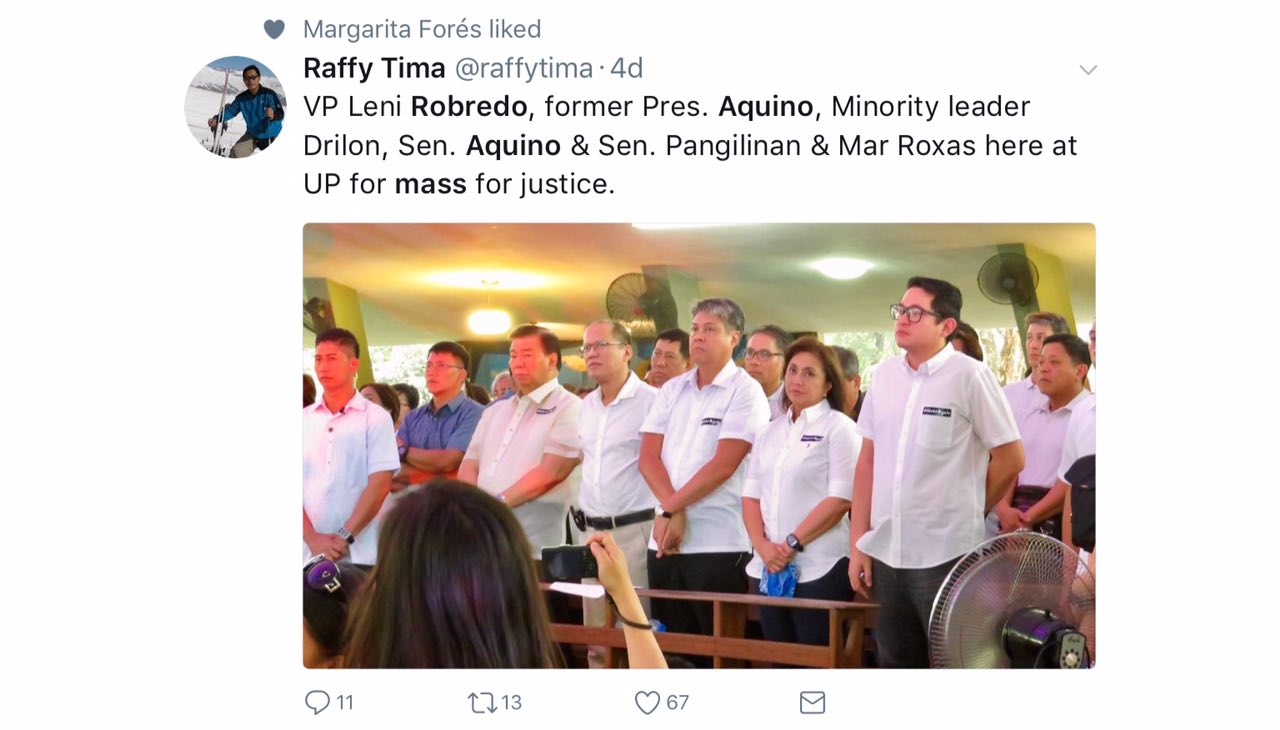Share tweet via envelope message icon
1280x730 pixels.
[812, 703]
